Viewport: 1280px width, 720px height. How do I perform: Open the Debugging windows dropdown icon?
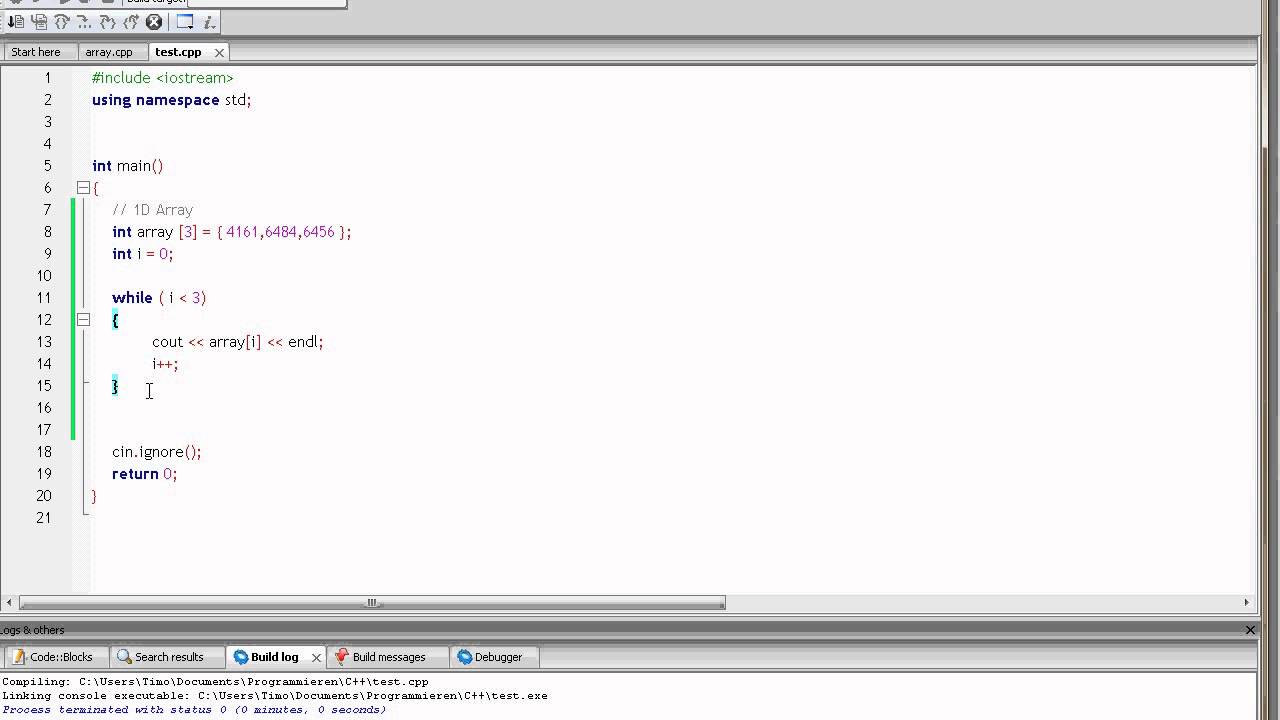click(185, 22)
